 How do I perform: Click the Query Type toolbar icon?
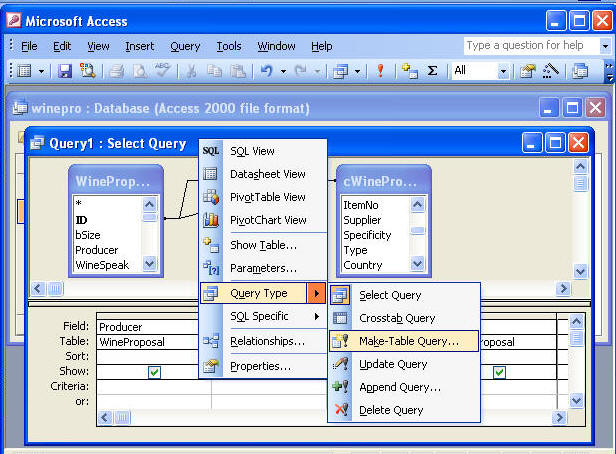[340, 71]
